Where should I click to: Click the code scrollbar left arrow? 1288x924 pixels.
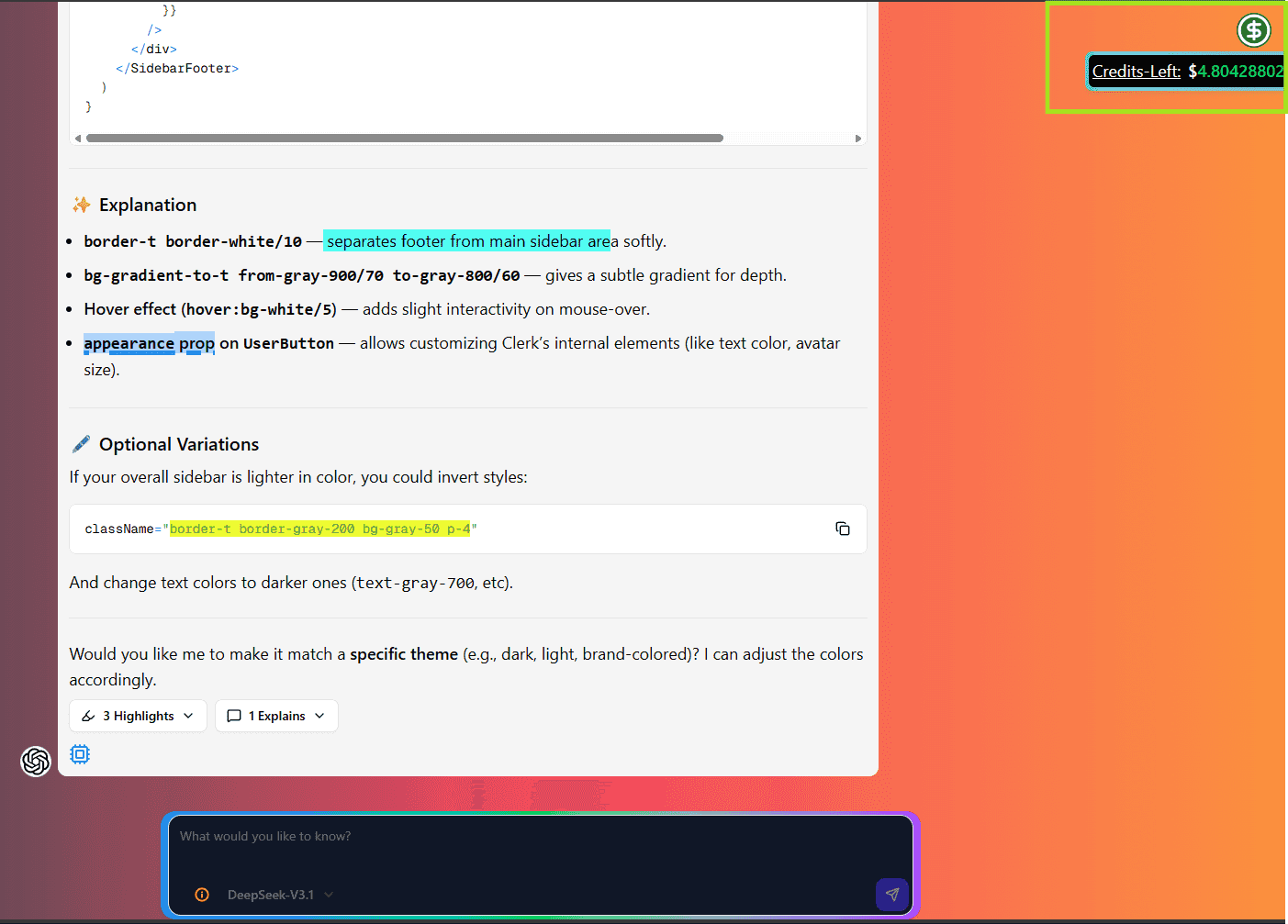pos(78,139)
